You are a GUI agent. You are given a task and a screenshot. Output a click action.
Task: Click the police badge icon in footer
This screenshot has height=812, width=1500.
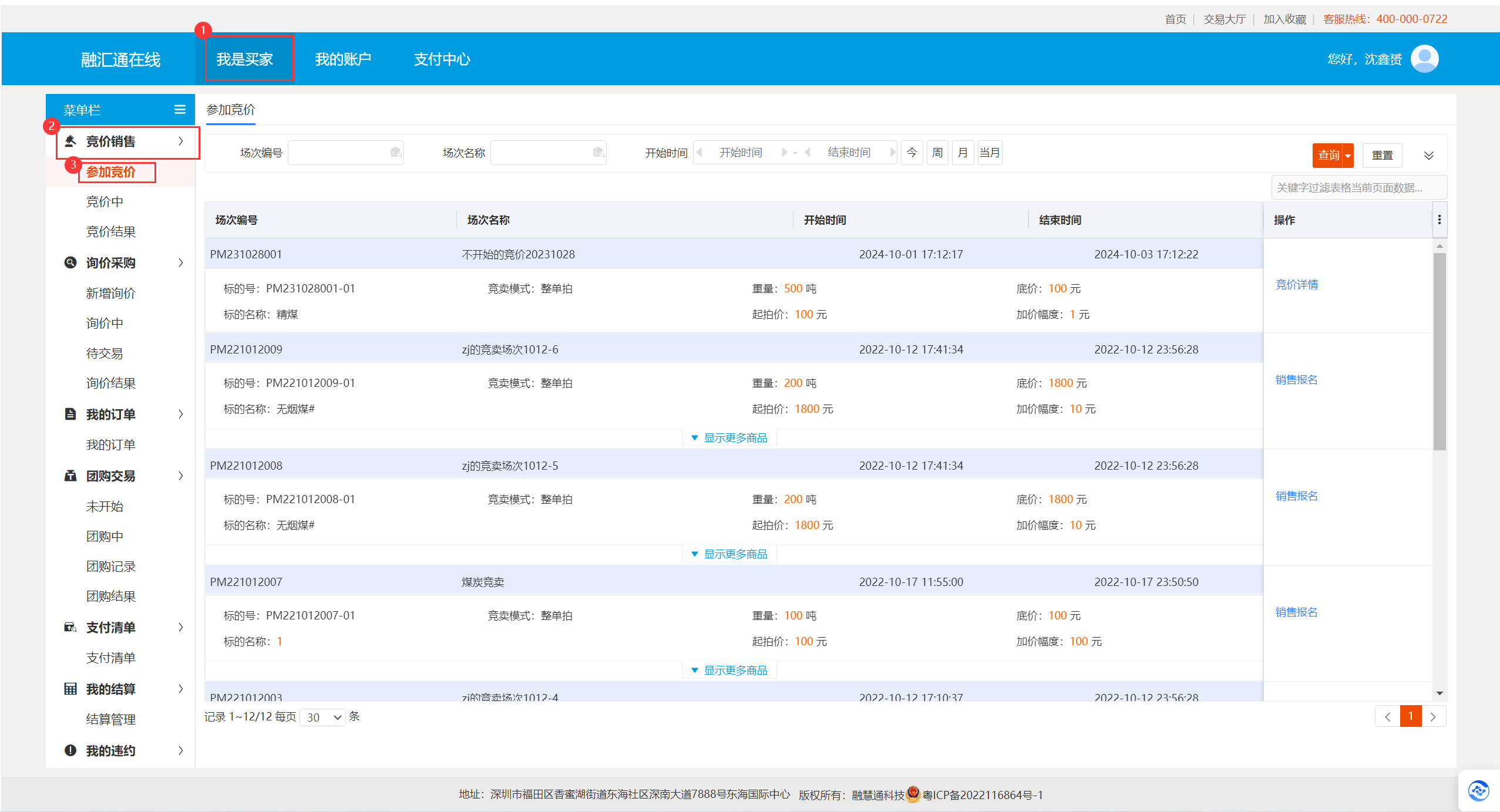913,794
